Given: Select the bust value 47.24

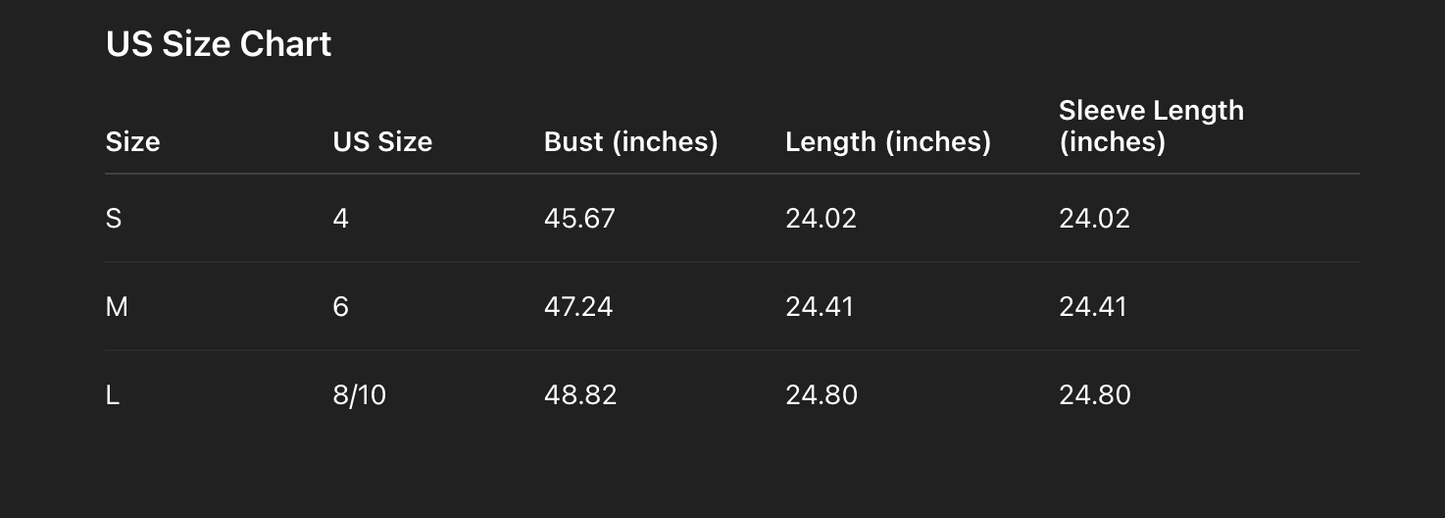Looking at the screenshot, I should 578,307.
